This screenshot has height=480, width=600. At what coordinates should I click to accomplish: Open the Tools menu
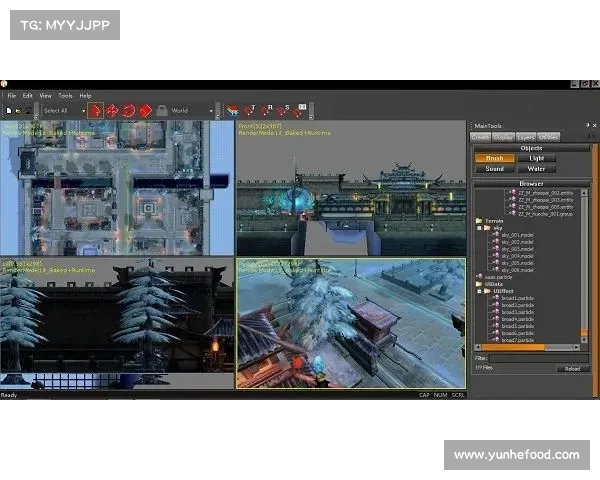[x=65, y=95]
